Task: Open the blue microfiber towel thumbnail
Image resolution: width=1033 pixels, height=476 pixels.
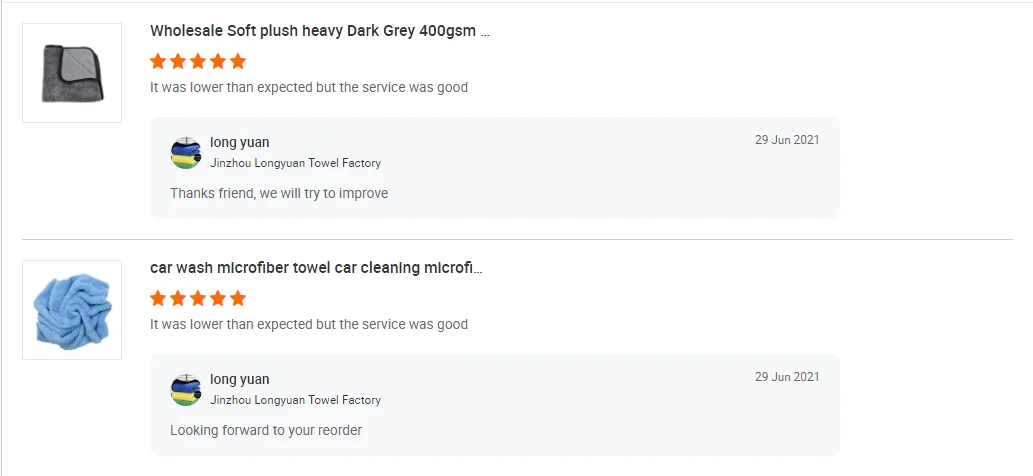Action: [x=72, y=310]
